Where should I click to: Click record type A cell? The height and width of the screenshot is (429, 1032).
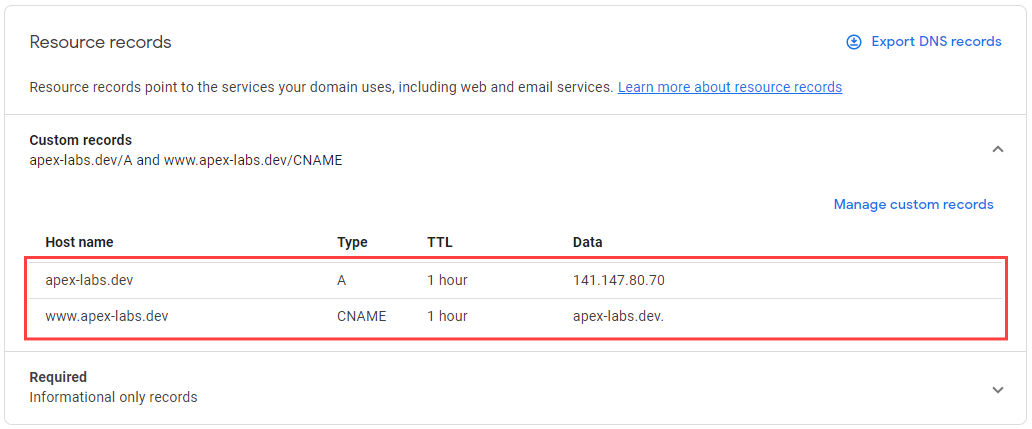coord(342,280)
